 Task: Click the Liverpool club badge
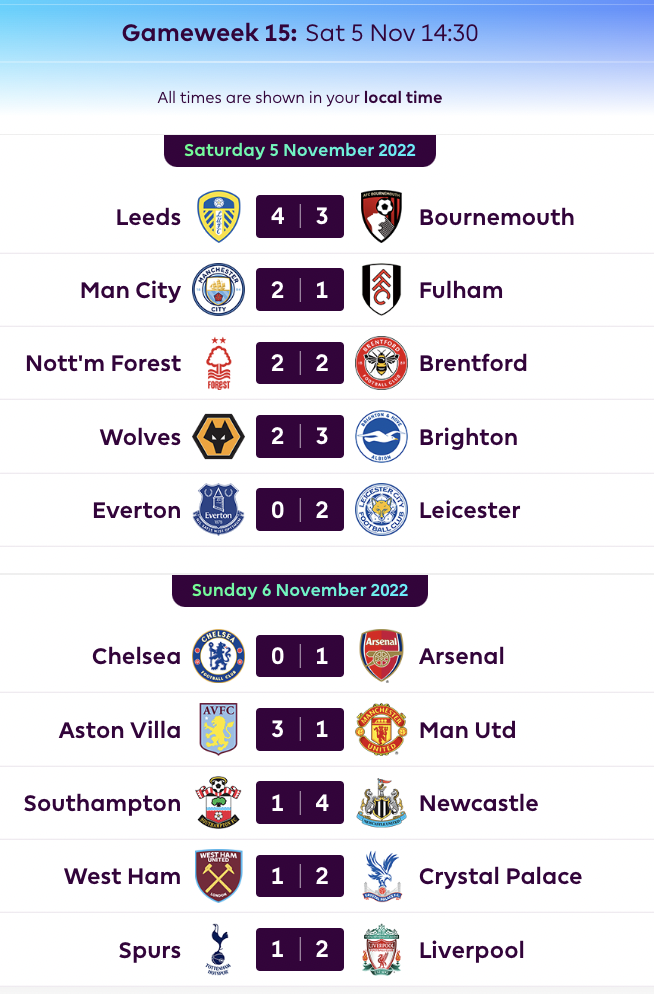[x=381, y=949]
